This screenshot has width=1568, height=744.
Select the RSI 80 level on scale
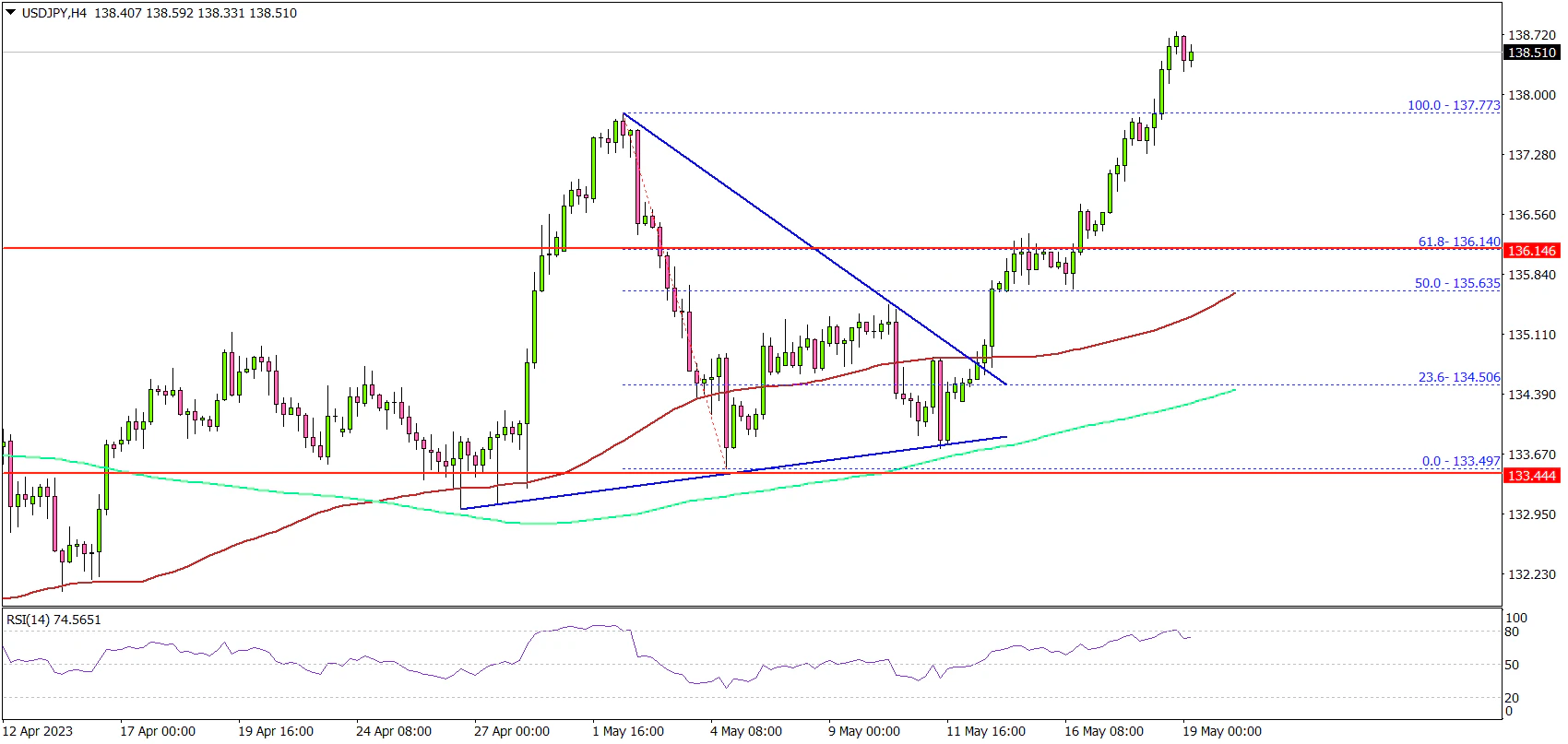click(x=1512, y=632)
